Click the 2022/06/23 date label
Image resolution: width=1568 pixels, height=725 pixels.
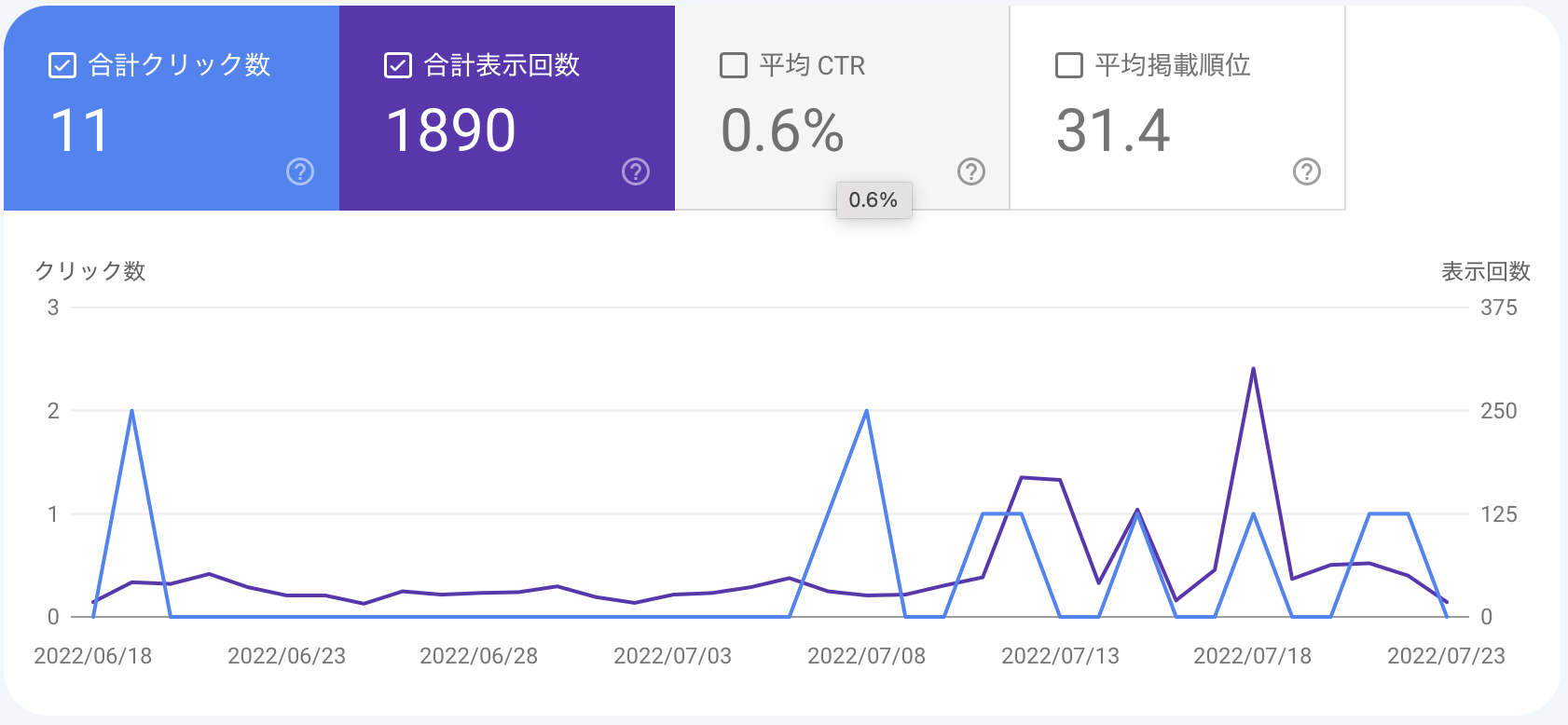(x=287, y=656)
